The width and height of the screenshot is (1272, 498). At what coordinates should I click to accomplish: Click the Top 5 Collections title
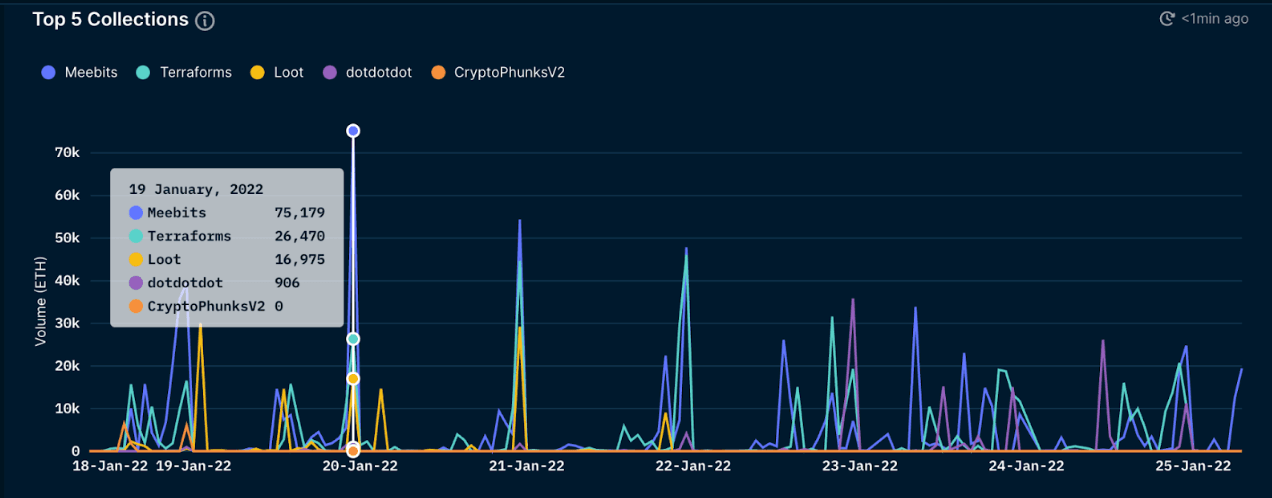point(110,20)
